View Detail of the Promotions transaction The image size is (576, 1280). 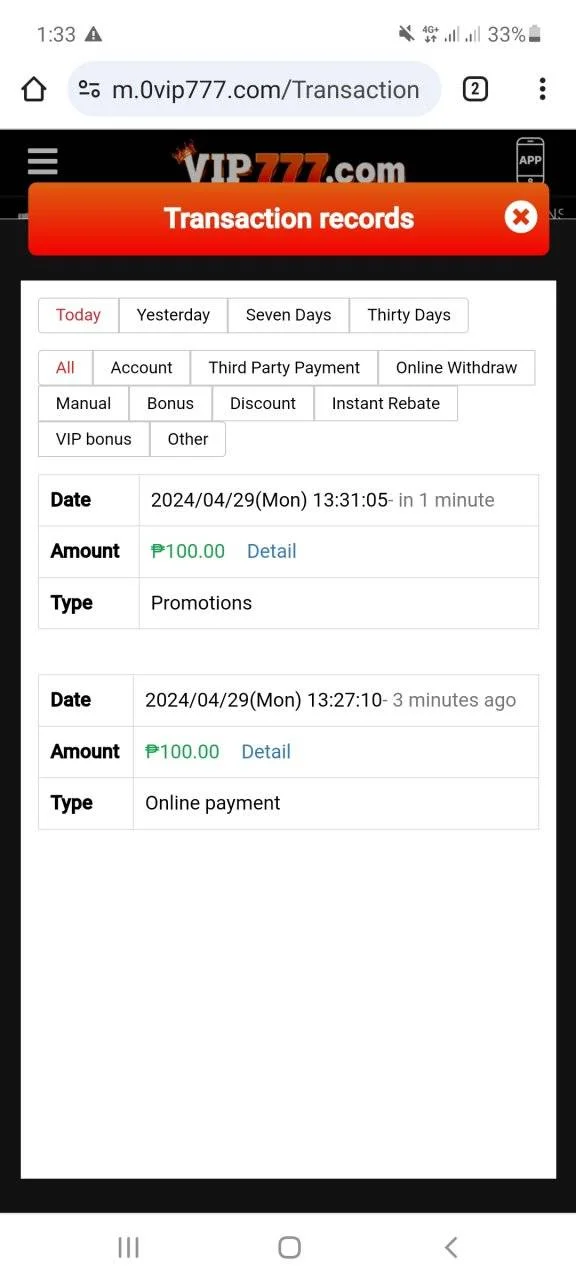coord(272,551)
